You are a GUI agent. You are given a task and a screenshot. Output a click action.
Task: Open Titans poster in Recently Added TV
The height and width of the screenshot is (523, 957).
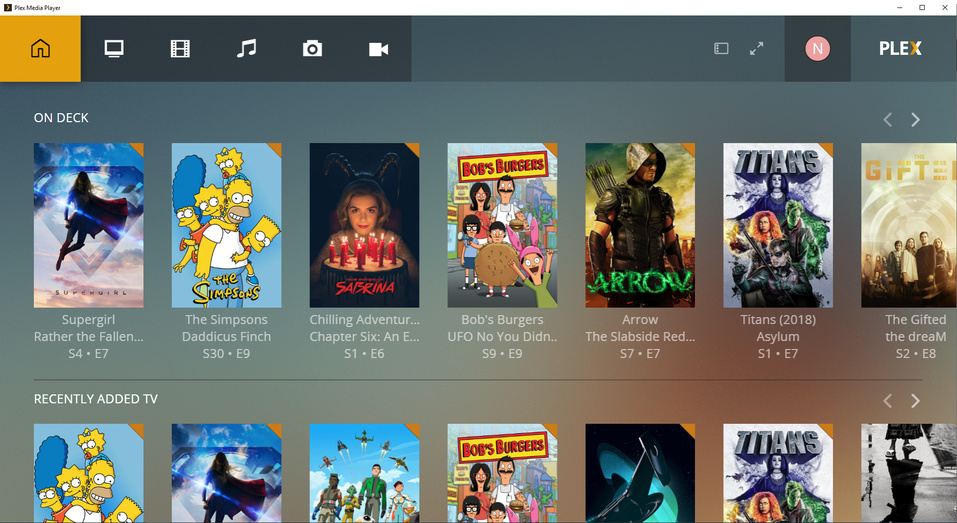[778, 473]
